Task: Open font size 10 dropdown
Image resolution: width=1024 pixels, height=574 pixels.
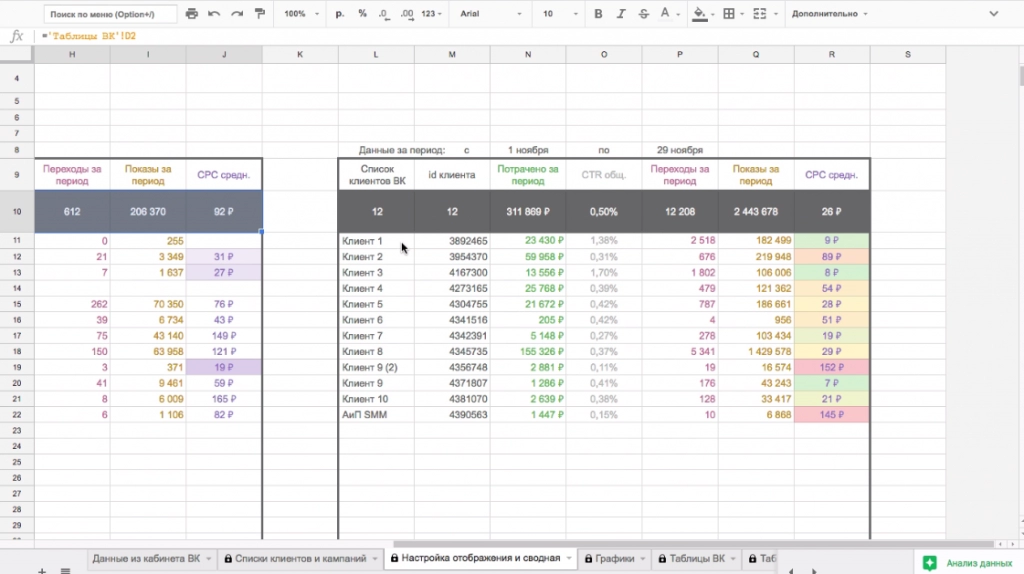Action: 560,14
